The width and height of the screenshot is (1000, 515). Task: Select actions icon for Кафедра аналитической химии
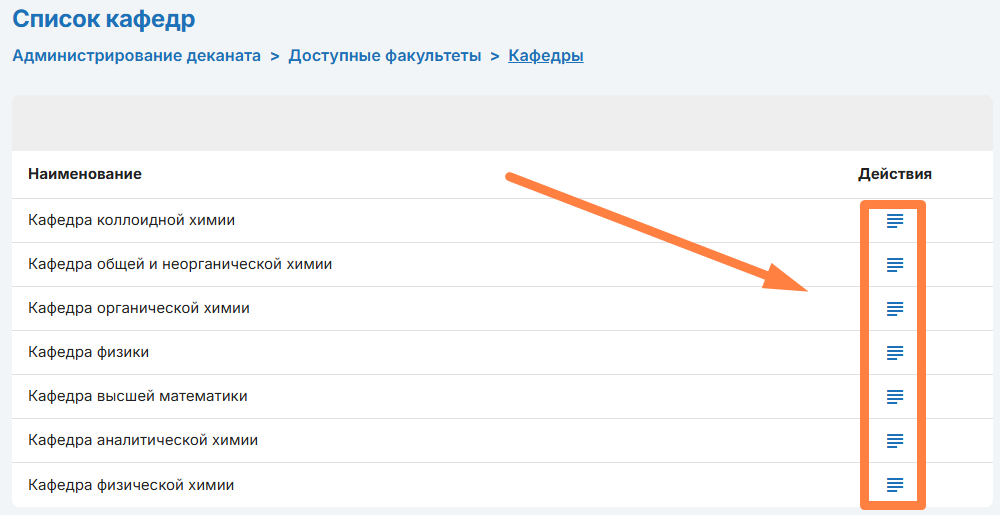[895, 441]
